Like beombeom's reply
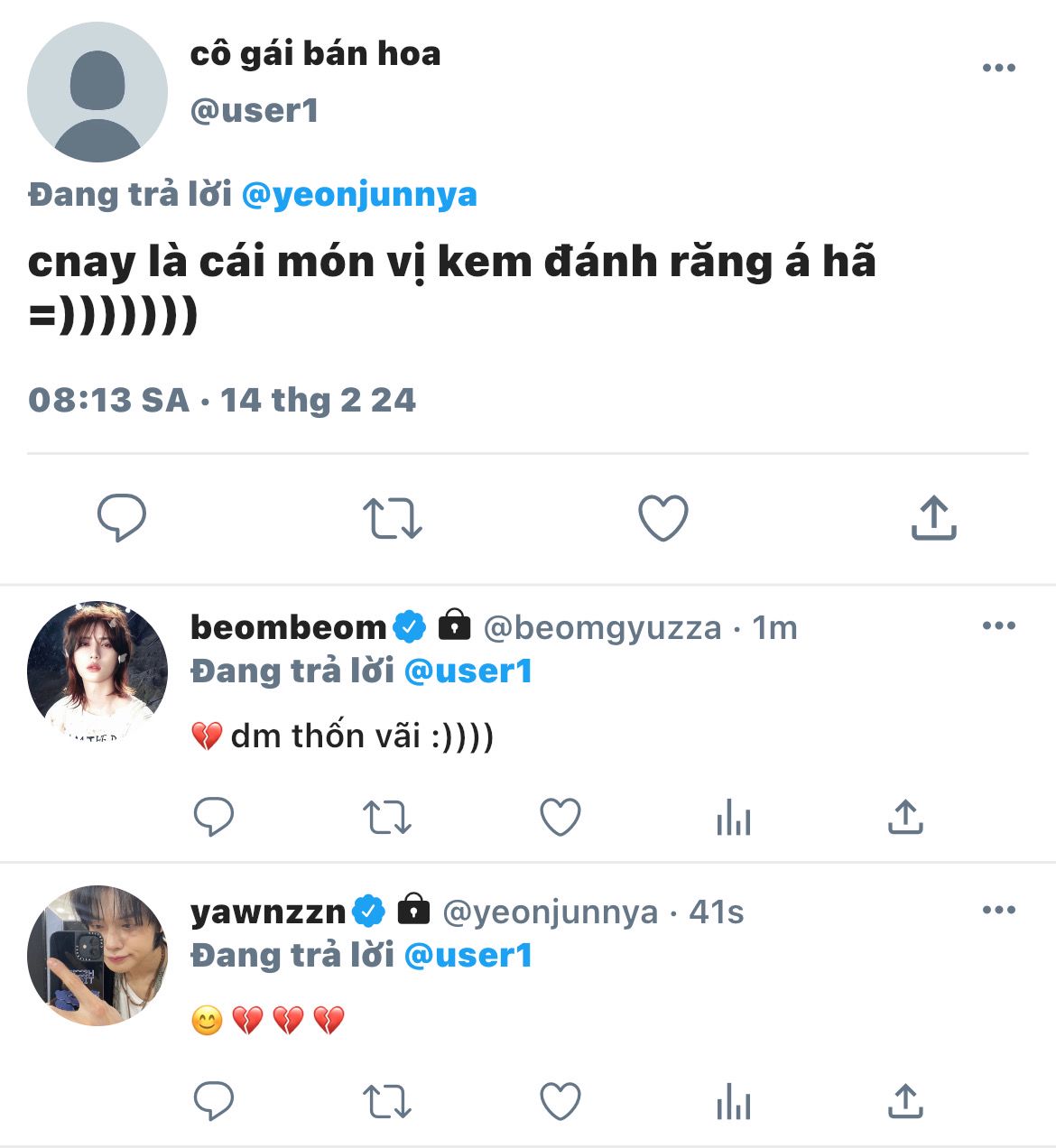 [x=560, y=818]
